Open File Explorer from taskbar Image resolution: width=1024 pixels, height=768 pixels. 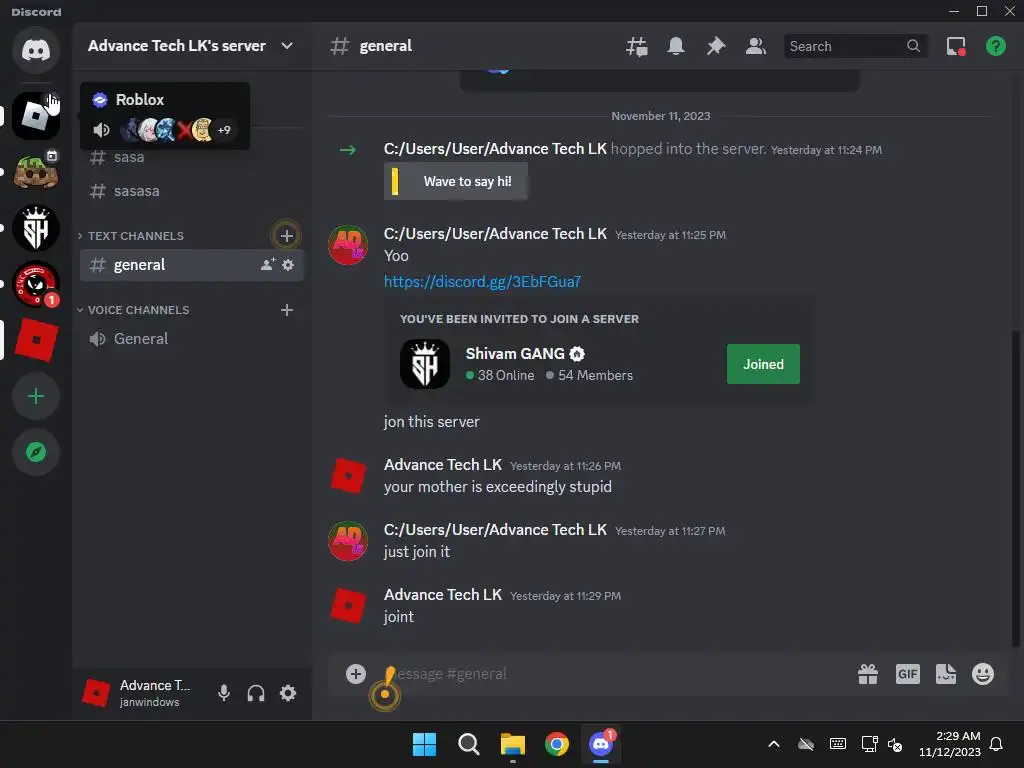513,744
